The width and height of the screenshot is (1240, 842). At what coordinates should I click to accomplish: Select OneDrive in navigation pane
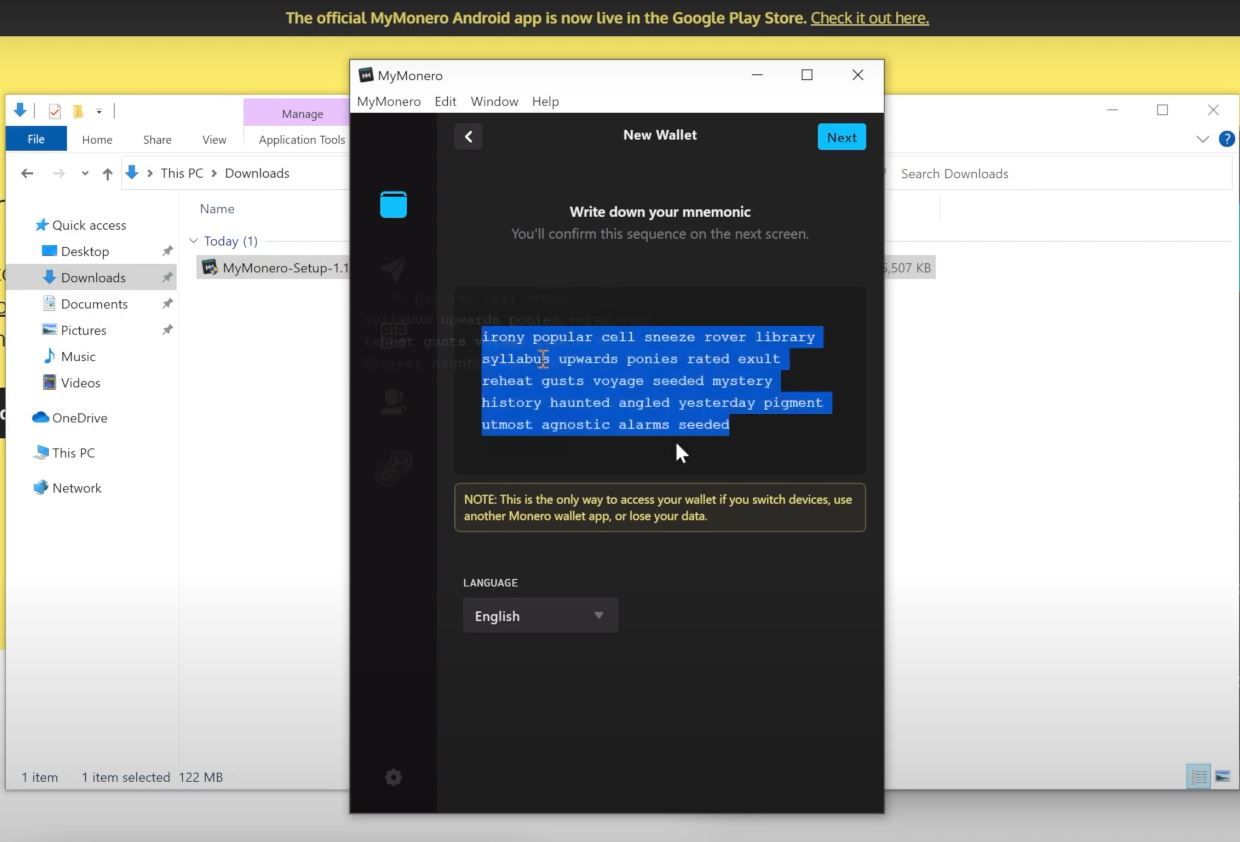click(x=79, y=417)
